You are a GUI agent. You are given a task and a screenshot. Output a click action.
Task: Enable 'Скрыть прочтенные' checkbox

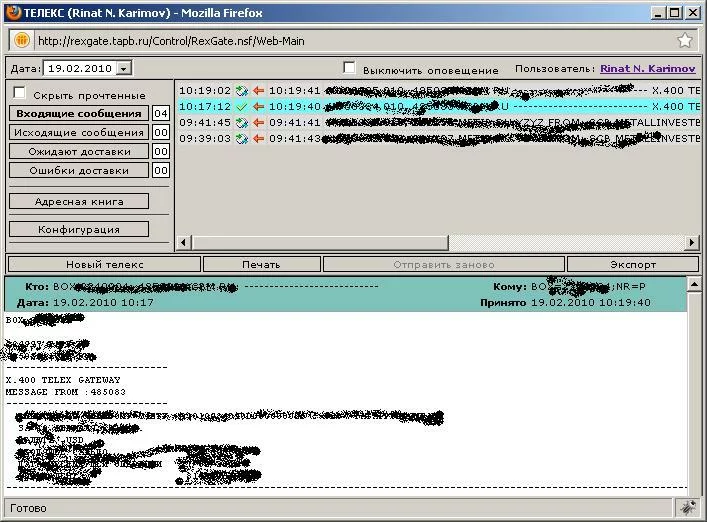pos(19,93)
